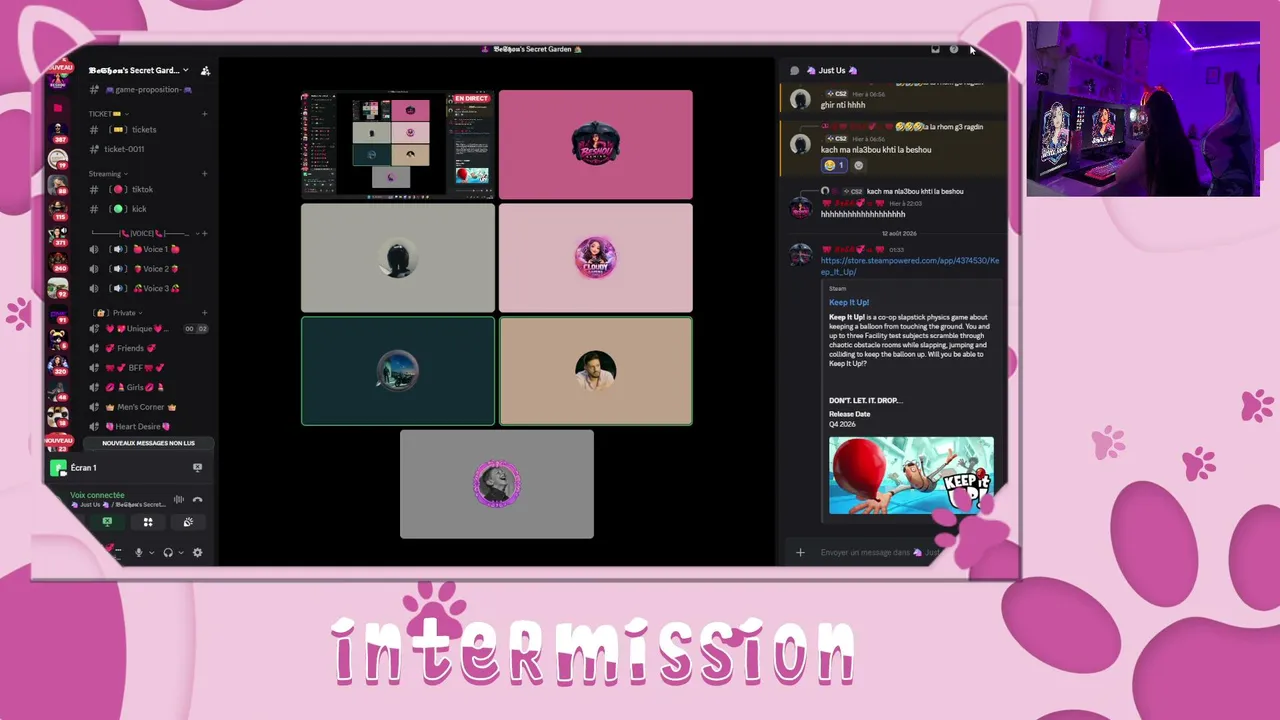Create a channel in the TICKET category
This screenshot has width=1280, height=720.
pyautogui.click(x=205, y=114)
